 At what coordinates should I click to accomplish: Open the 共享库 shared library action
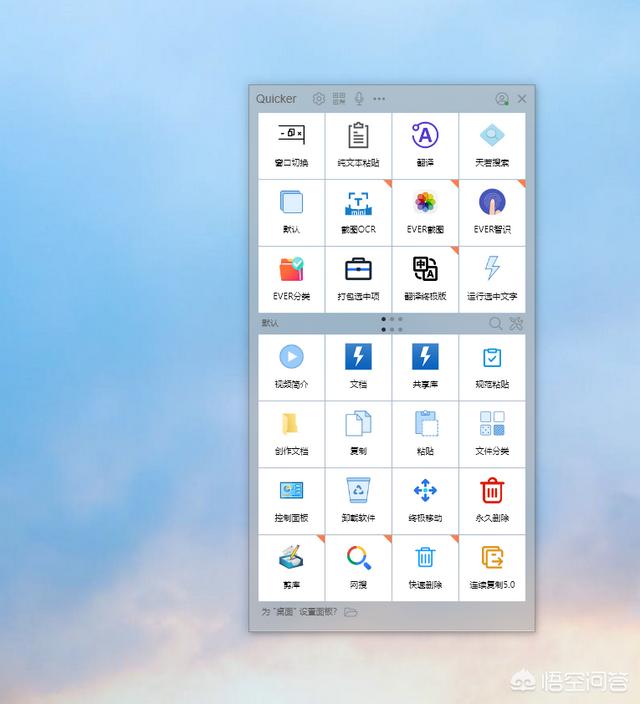pyautogui.click(x=425, y=368)
